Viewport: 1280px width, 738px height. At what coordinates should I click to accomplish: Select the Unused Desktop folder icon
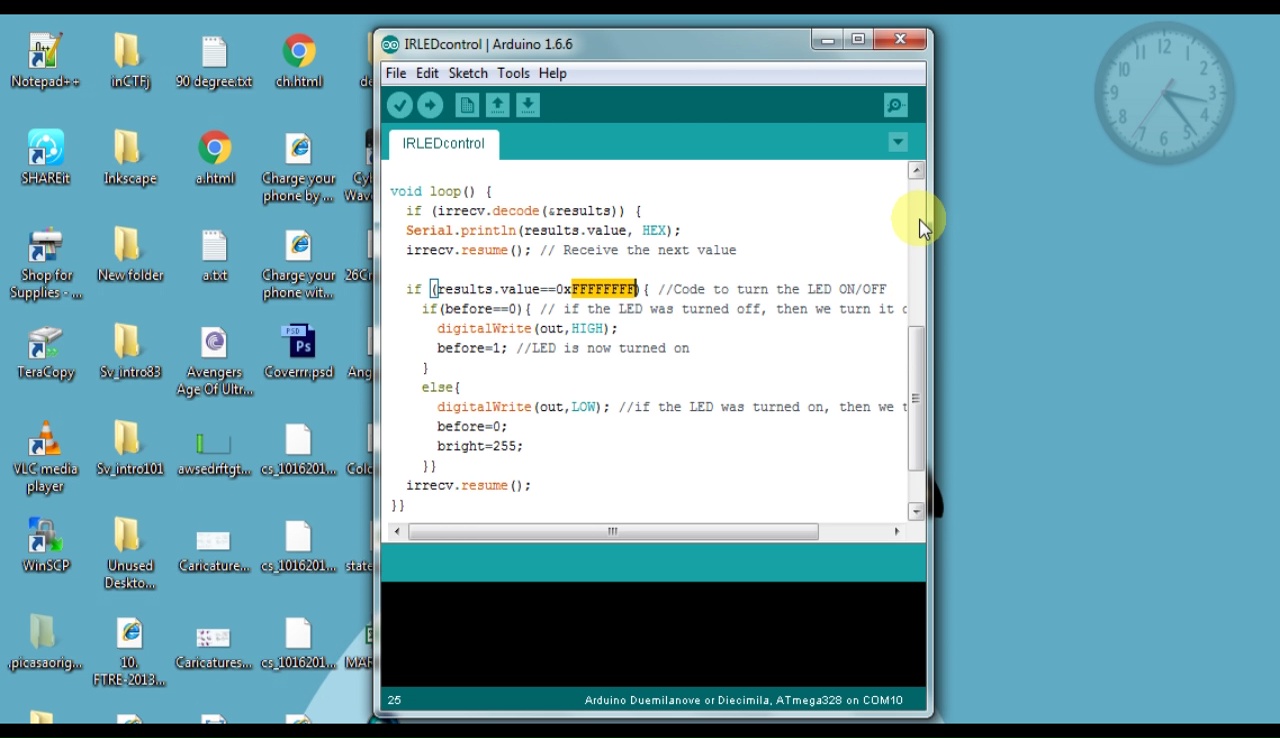(x=130, y=554)
